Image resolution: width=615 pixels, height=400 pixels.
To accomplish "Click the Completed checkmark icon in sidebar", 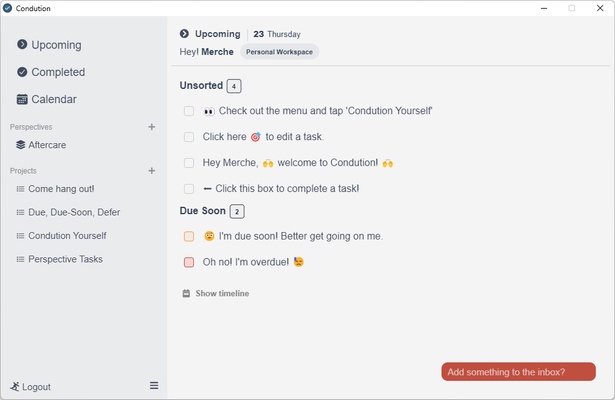I will 22,72.
